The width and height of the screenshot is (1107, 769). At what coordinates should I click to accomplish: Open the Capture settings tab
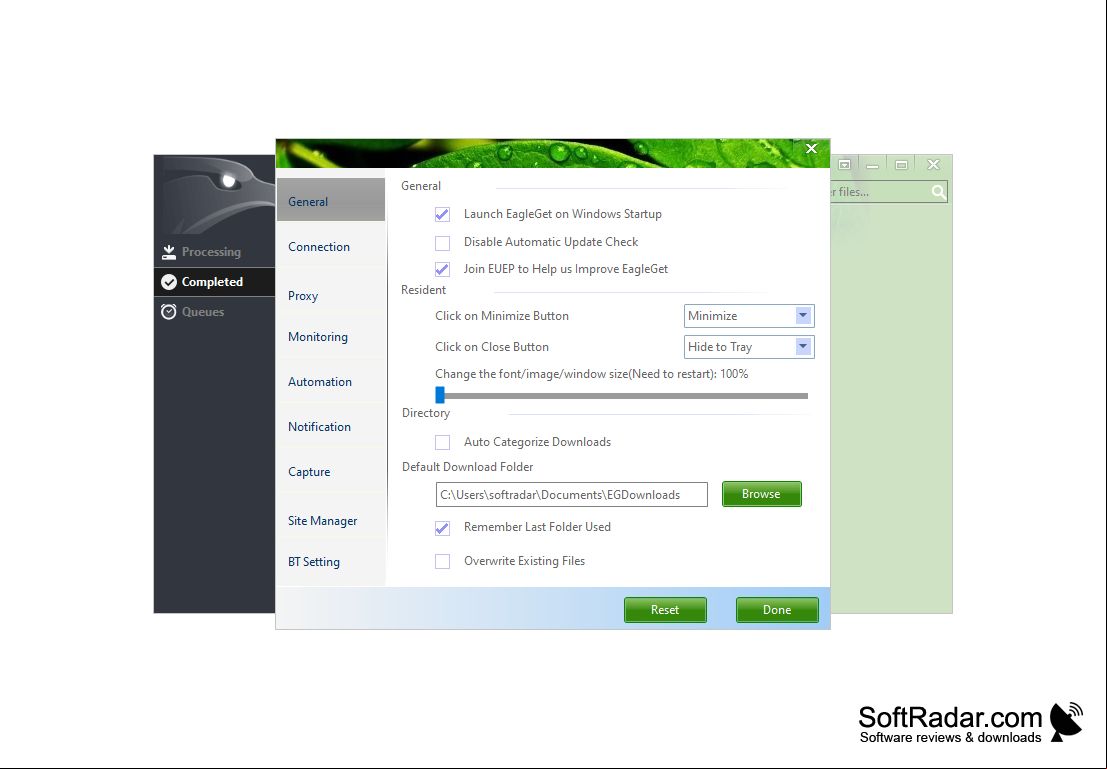click(x=331, y=472)
